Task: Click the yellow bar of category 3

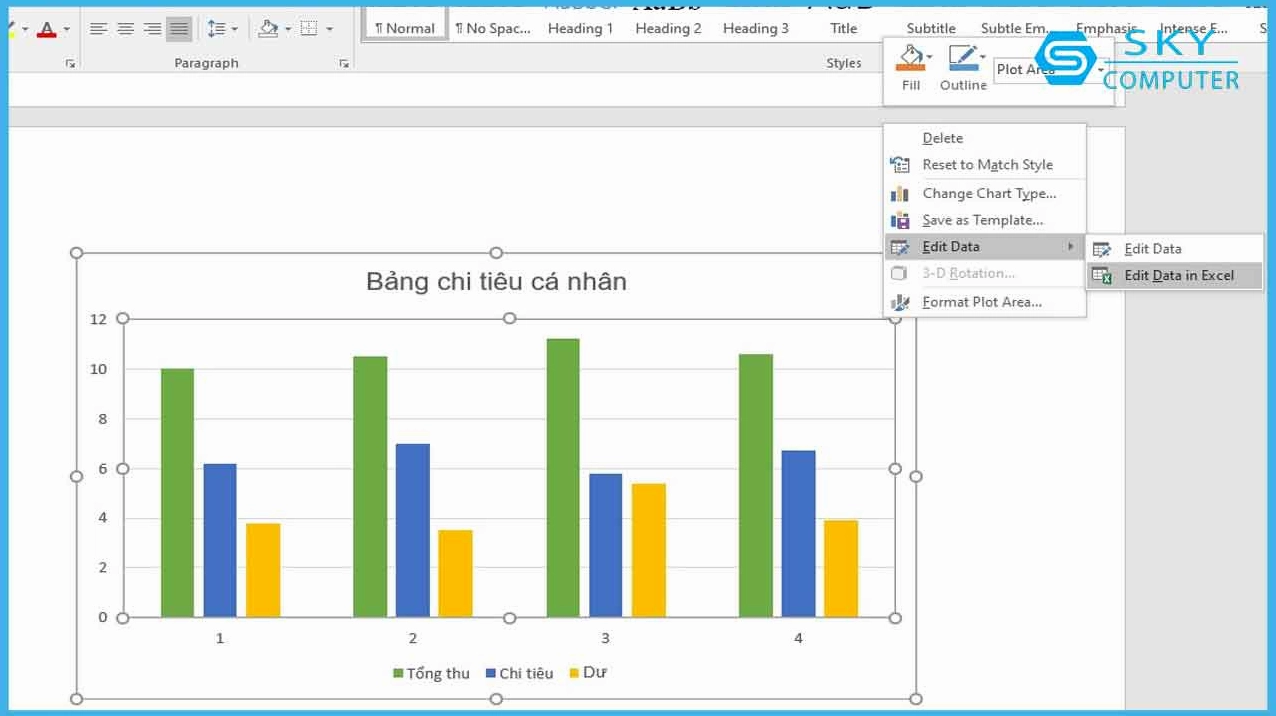Action: (x=648, y=550)
